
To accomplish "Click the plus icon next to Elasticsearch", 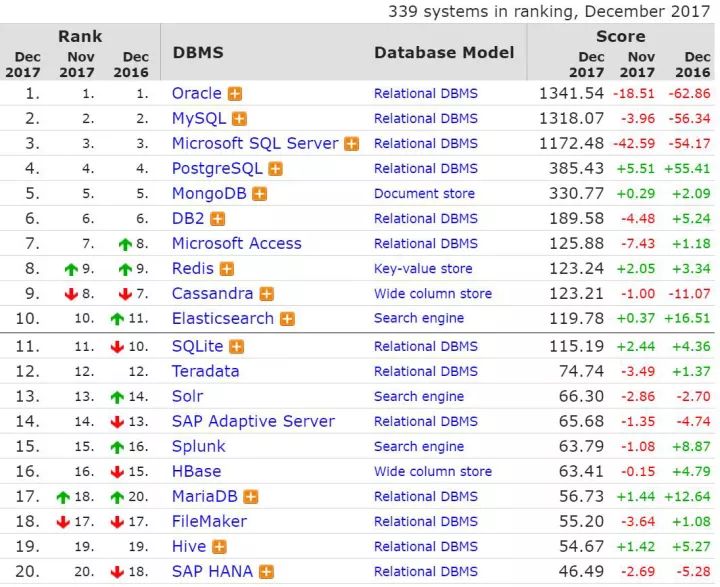I will point(287,319).
